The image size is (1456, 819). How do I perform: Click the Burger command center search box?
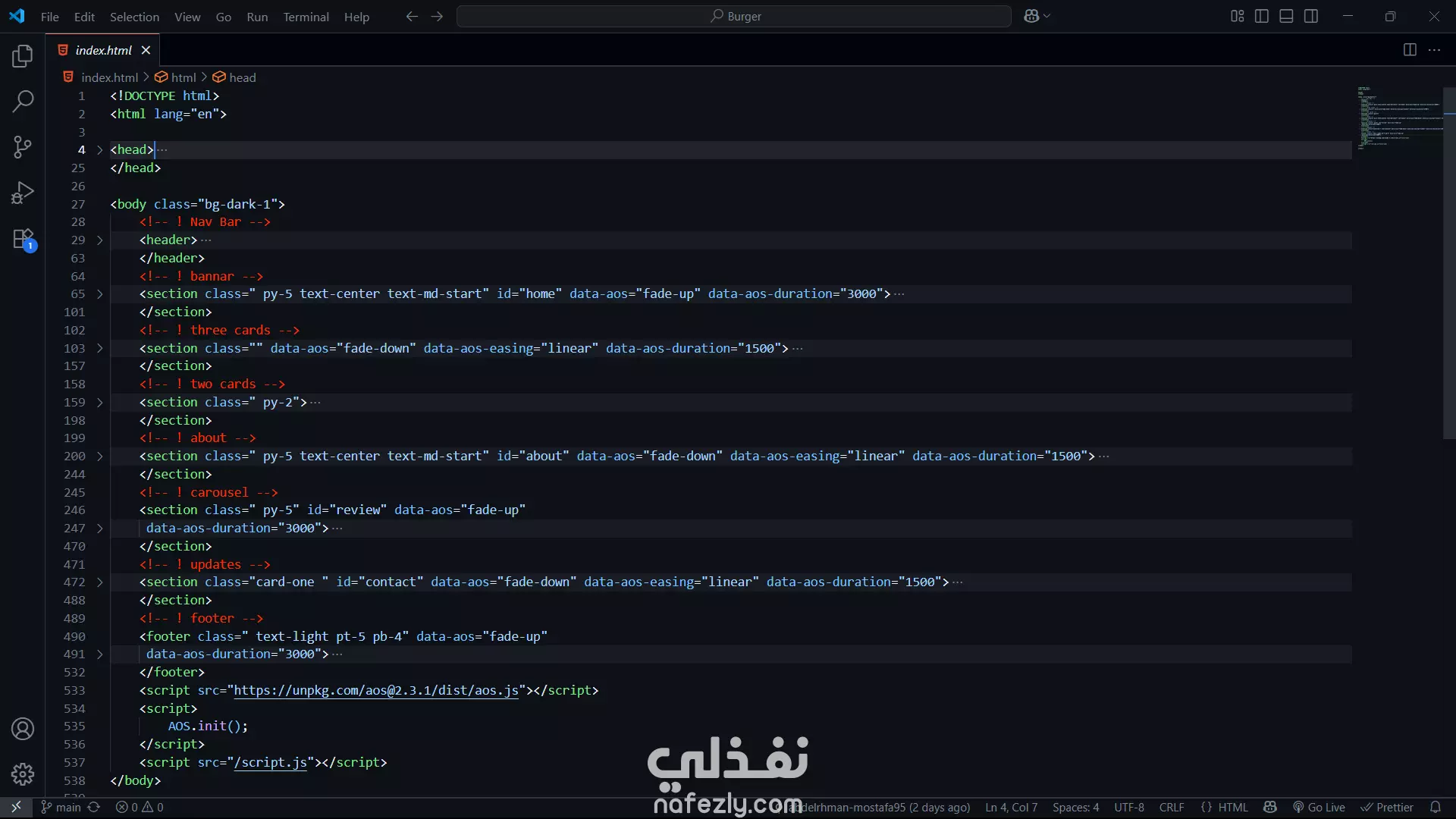point(733,16)
